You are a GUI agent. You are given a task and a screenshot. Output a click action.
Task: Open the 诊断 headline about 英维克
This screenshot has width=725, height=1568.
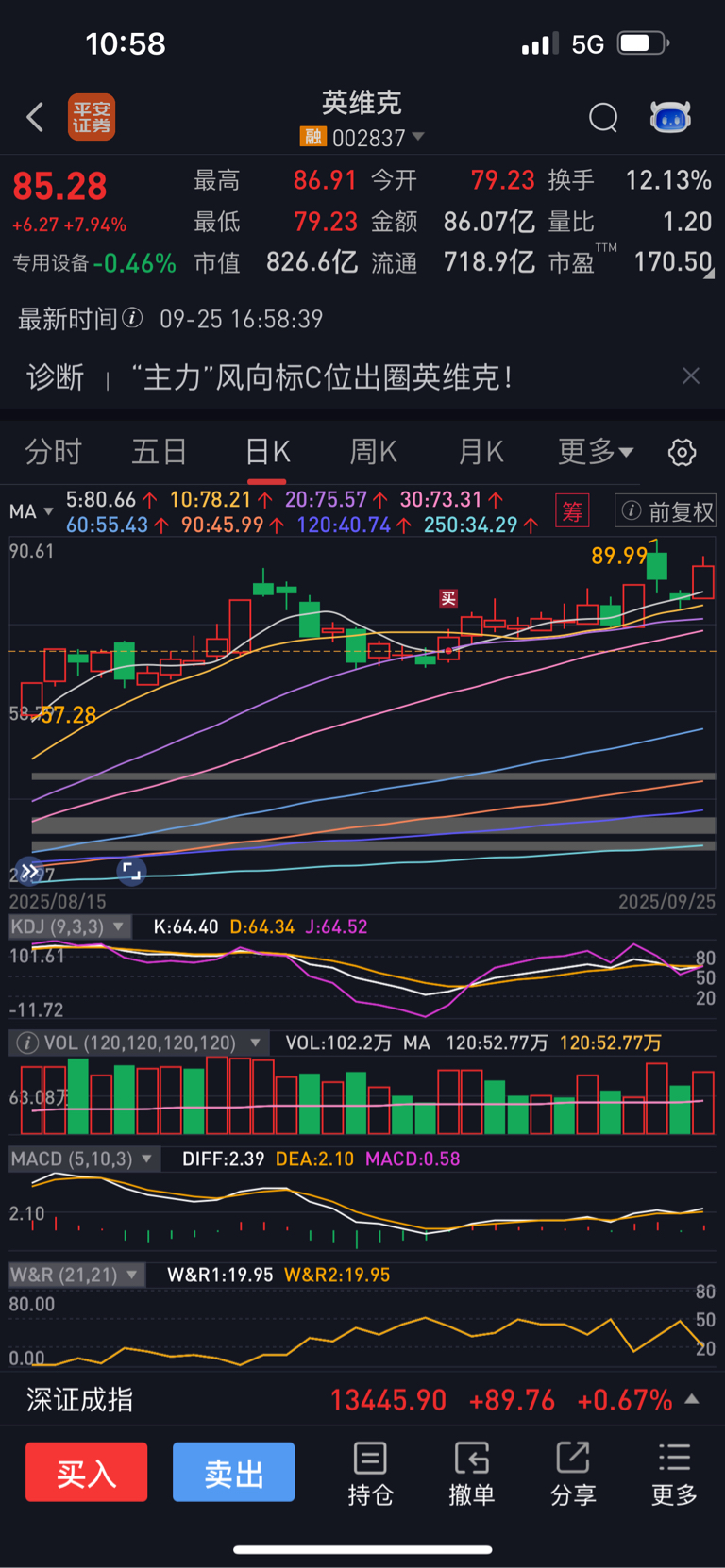pyautogui.click(x=323, y=377)
